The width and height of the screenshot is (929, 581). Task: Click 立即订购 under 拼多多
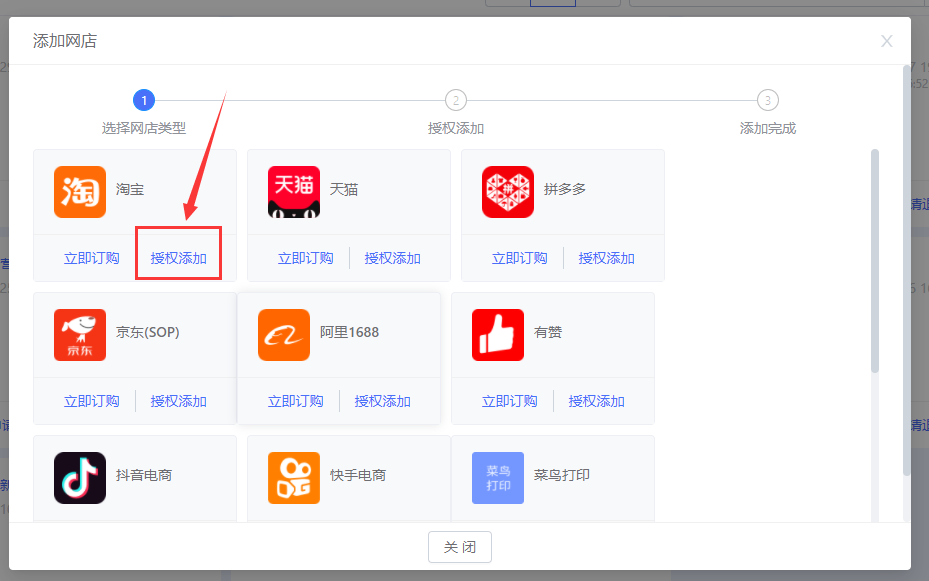coord(520,258)
